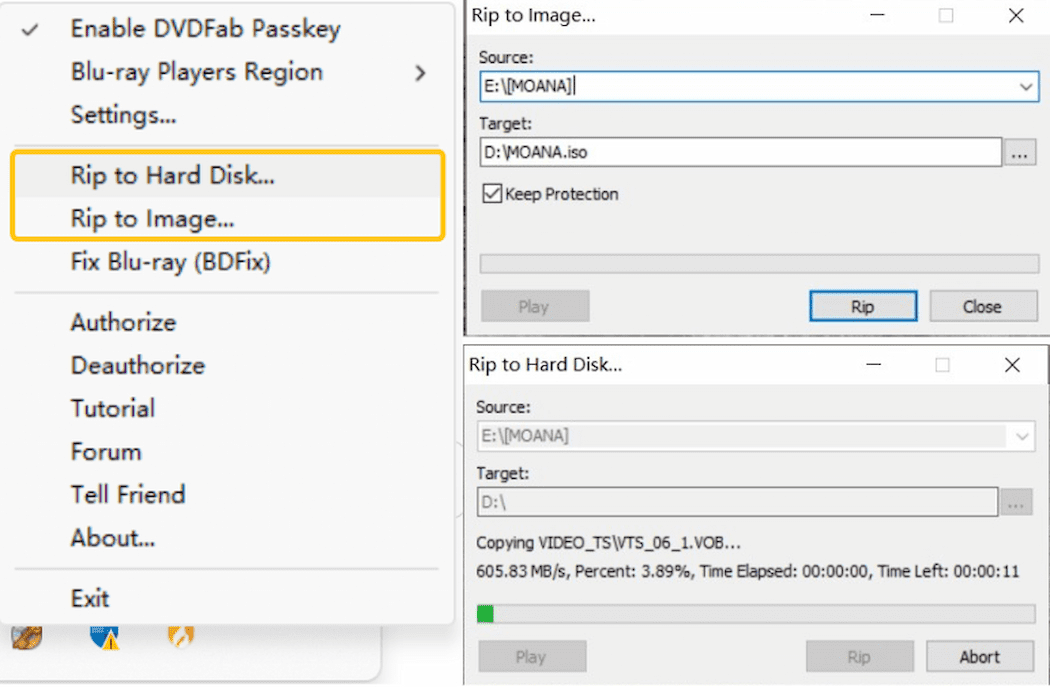Click the Rip button in Rip to Image
The image size is (1050, 687).
(x=862, y=305)
